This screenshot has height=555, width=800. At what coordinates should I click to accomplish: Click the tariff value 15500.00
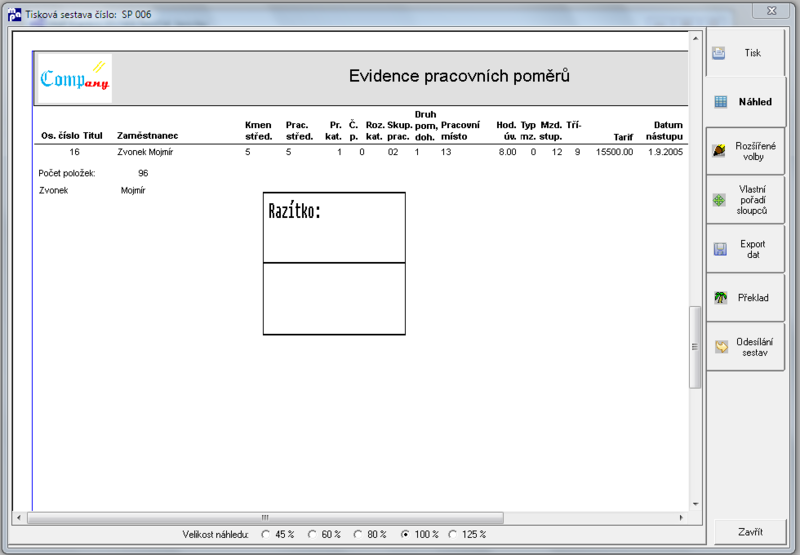[x=614, y=152]
